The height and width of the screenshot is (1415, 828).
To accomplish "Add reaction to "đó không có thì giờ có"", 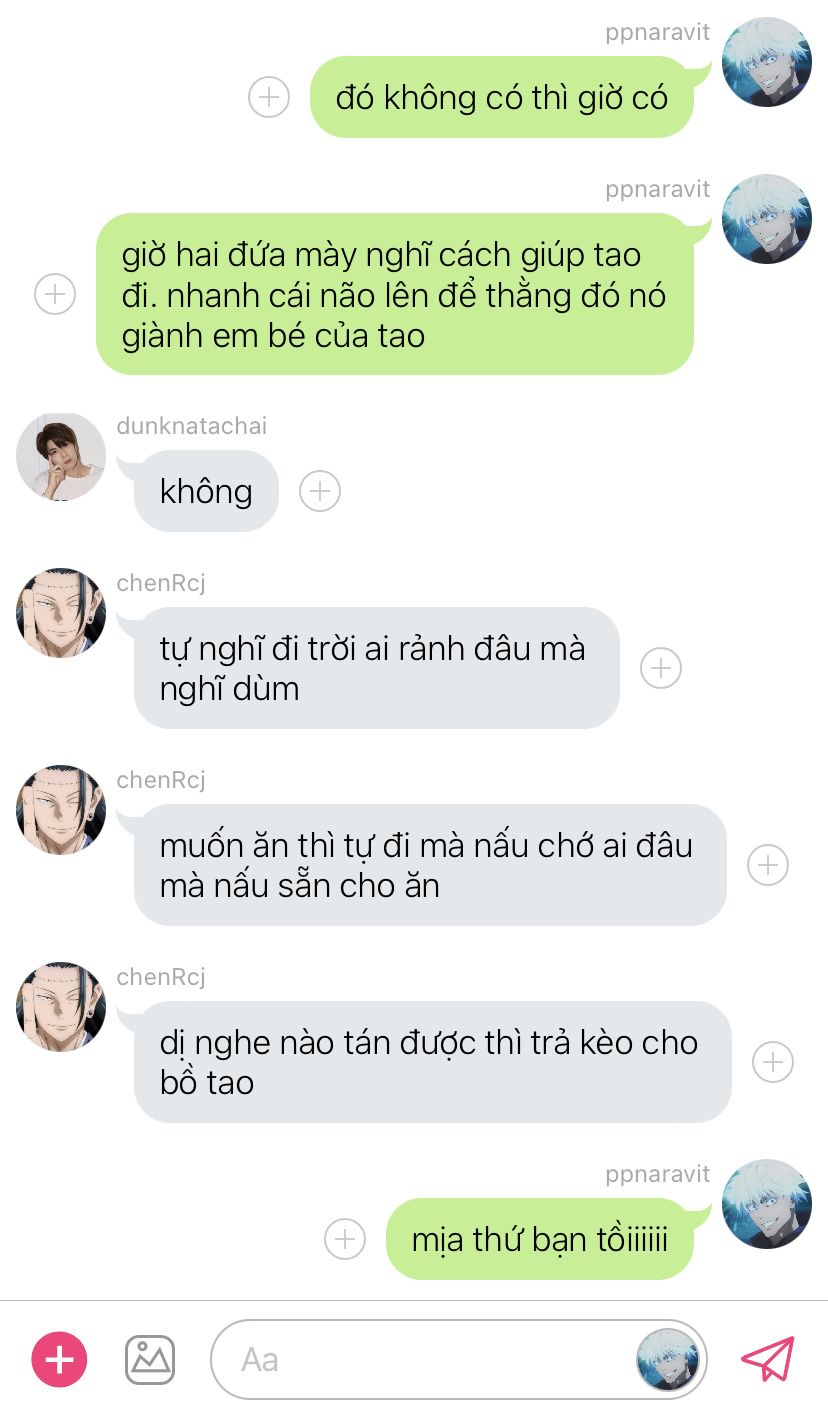I will 268,97.
